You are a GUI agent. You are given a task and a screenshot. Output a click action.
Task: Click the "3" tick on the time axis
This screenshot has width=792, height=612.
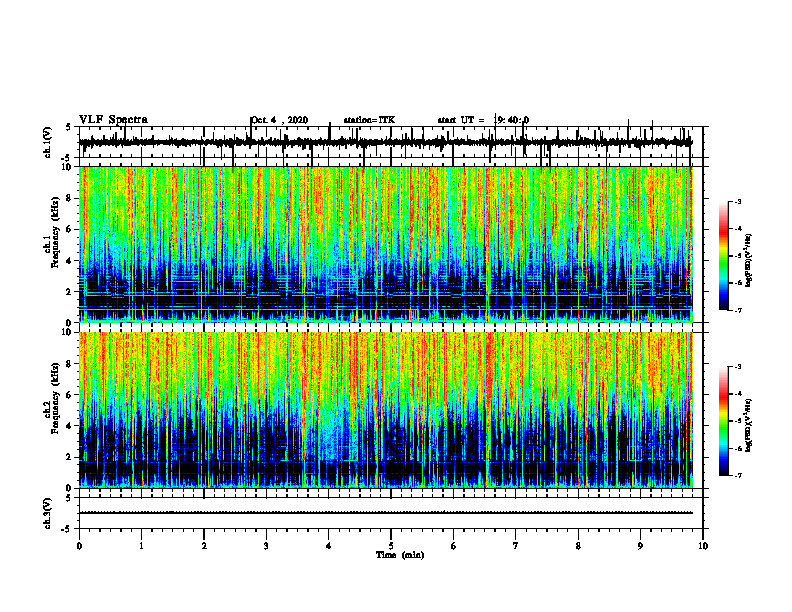coord(266,546)
